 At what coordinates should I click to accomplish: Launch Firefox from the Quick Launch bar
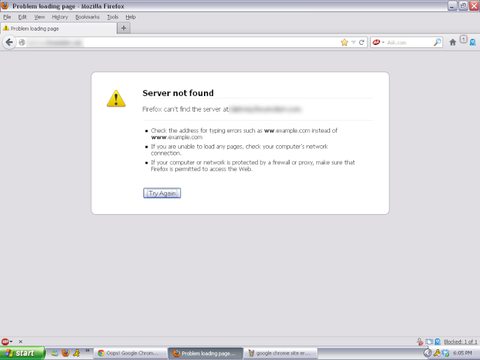tap(65, 353)
